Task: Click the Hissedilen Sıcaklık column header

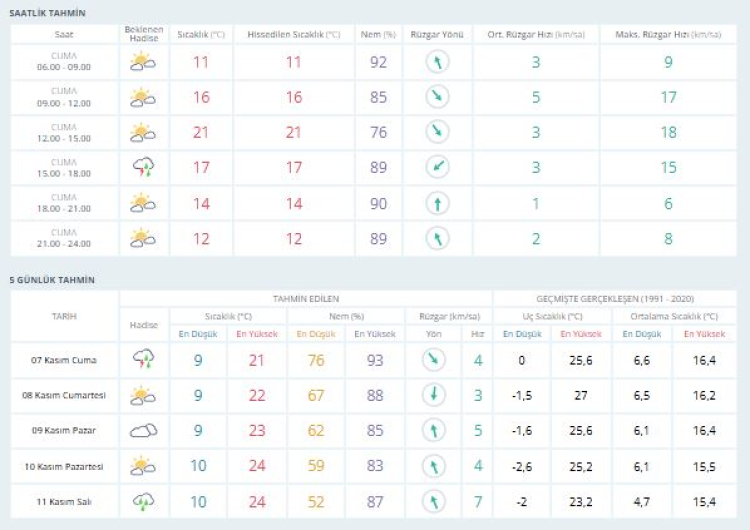Action: pos(293,34)
